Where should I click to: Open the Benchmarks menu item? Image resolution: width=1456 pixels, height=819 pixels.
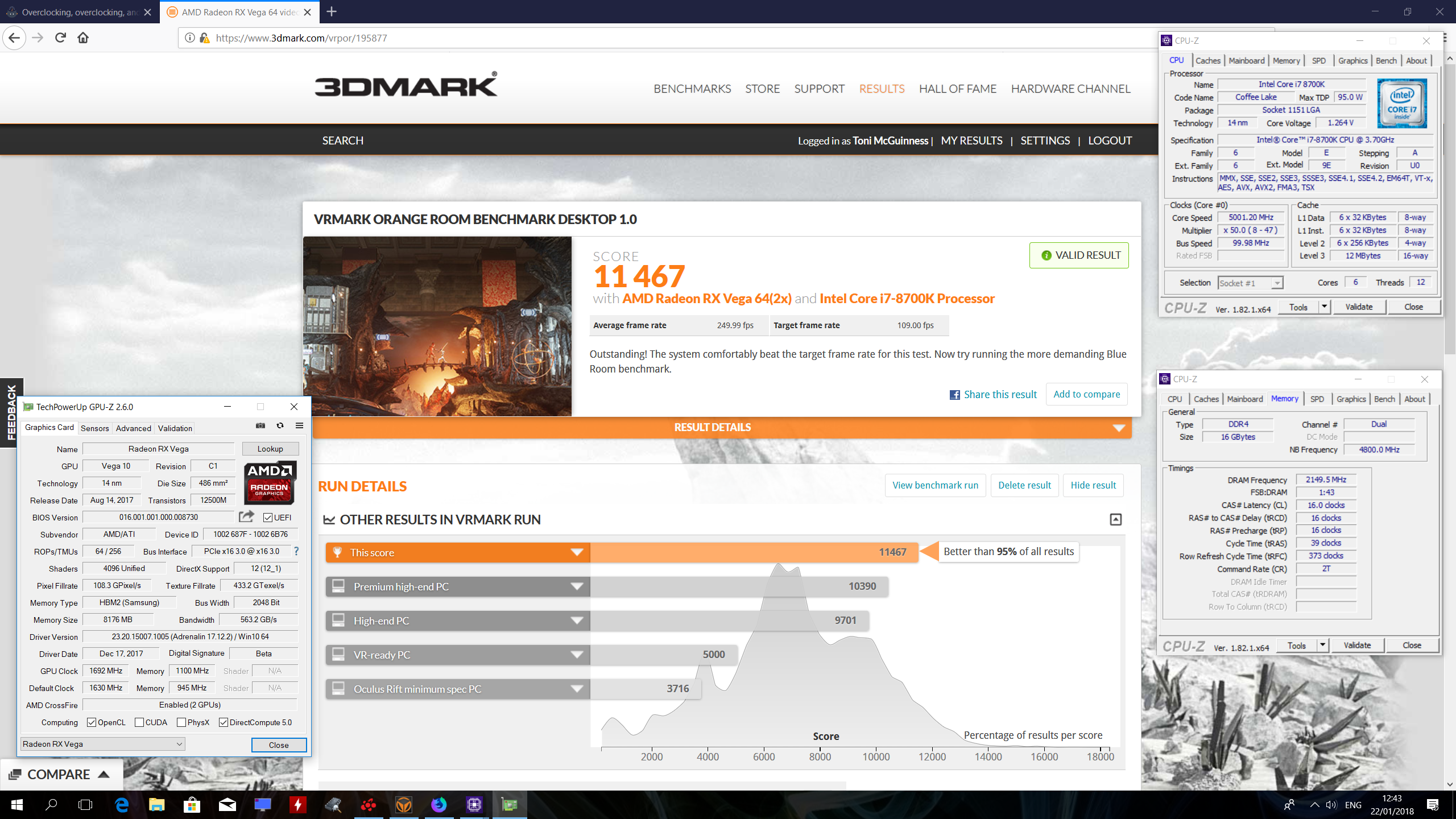692,89
